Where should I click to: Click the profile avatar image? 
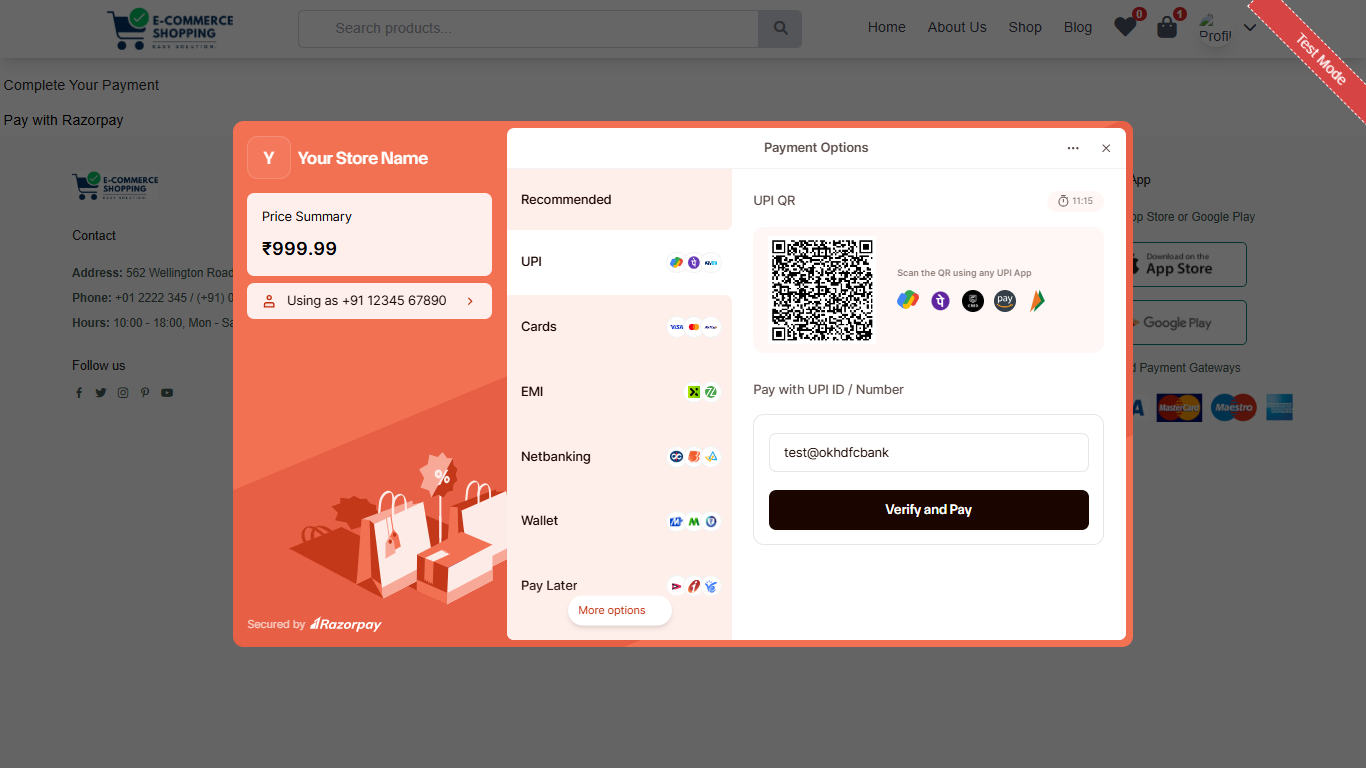click(x=1215, y=28)
